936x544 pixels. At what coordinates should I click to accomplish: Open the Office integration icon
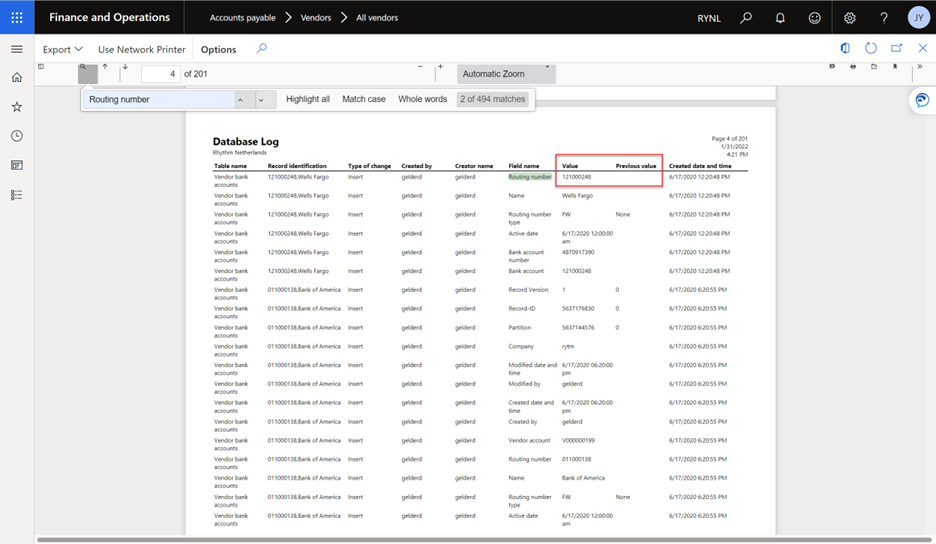point(845,48)
